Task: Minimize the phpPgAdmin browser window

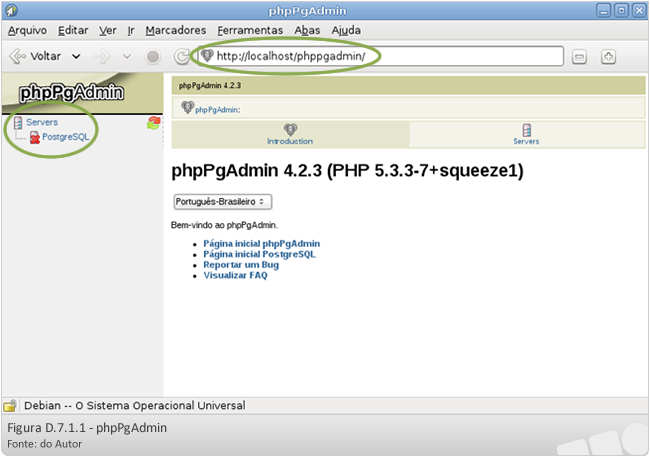Action: (604, 11)
